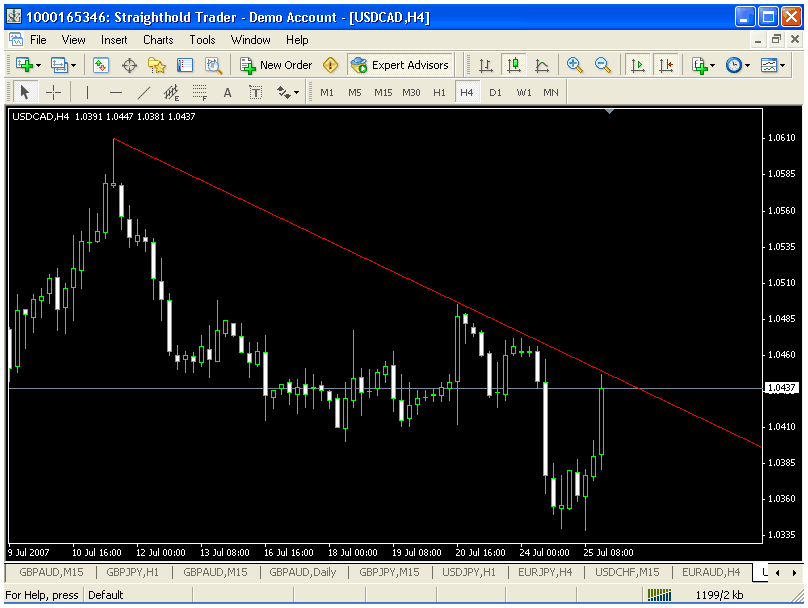
Task: Open the Market Watch window icon
Action: [101, 65]
